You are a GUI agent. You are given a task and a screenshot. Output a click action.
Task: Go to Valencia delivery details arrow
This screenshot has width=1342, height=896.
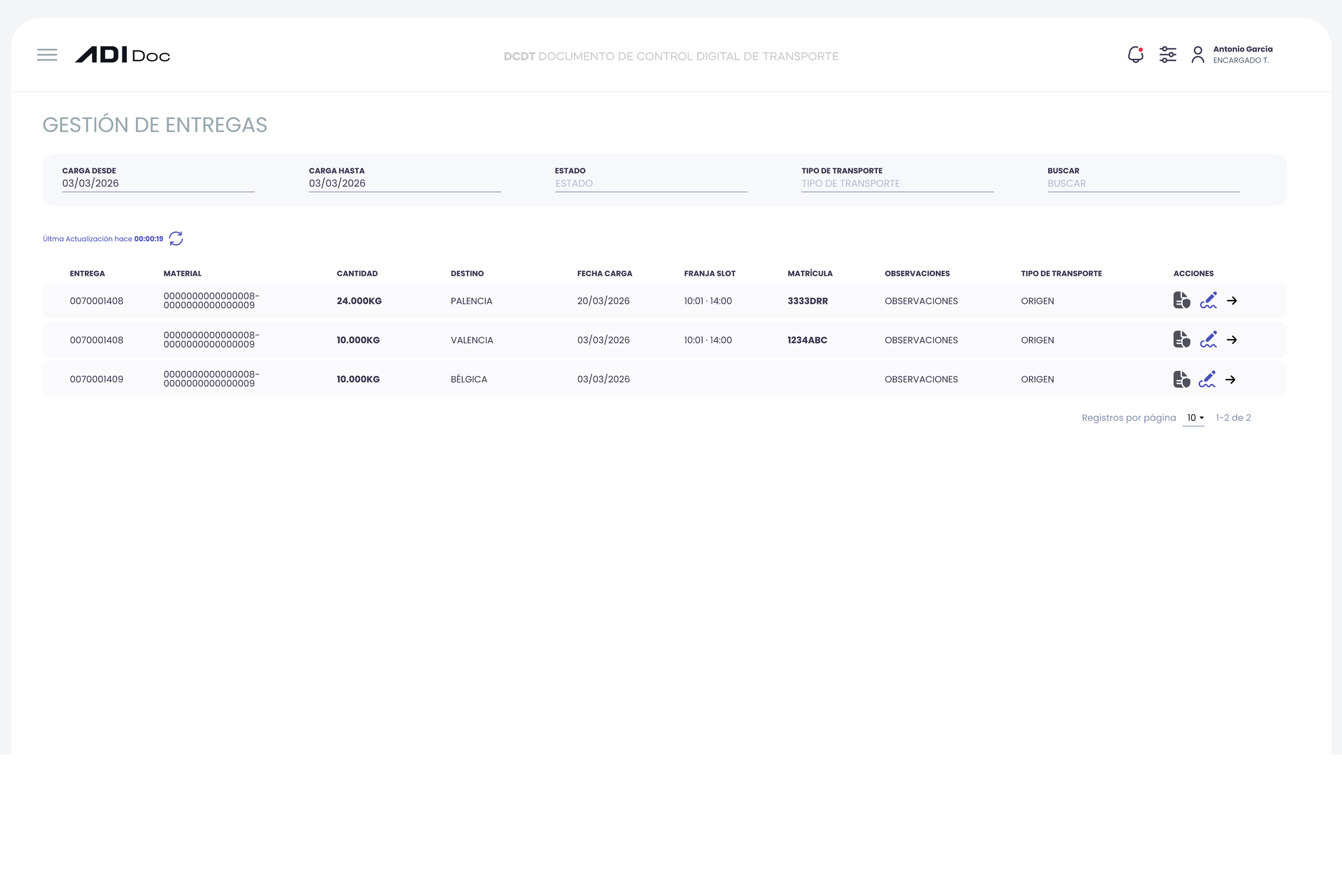[1232, 340]
